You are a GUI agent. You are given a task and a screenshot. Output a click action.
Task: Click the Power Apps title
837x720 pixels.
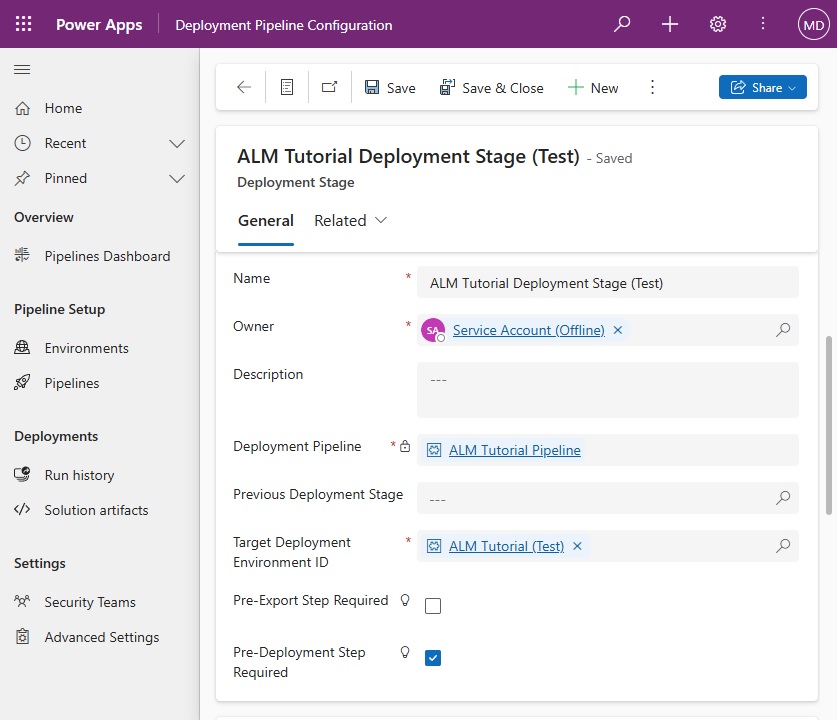[x=99, y=25]
